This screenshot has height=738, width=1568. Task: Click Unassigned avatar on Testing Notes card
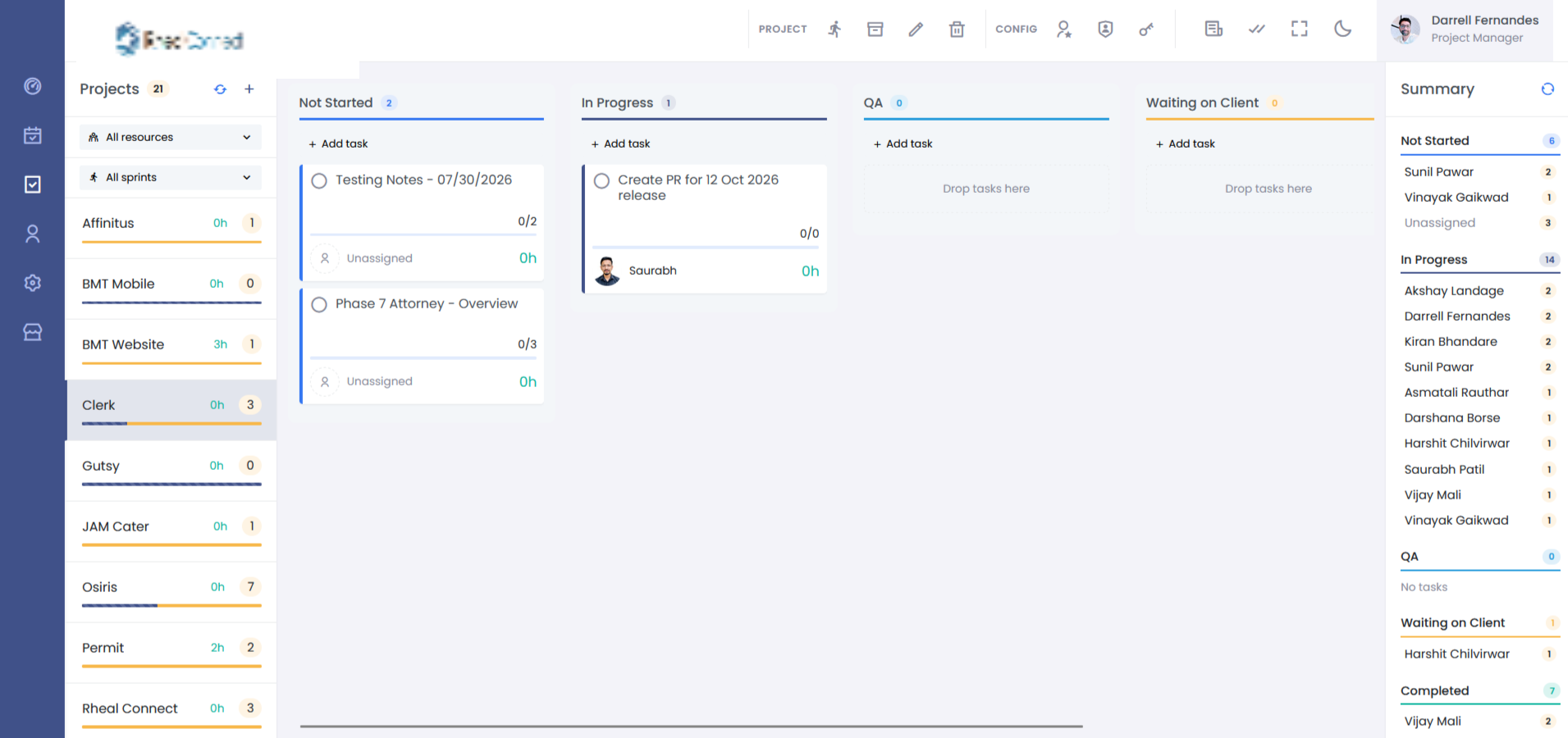click(x=325, y=258)
